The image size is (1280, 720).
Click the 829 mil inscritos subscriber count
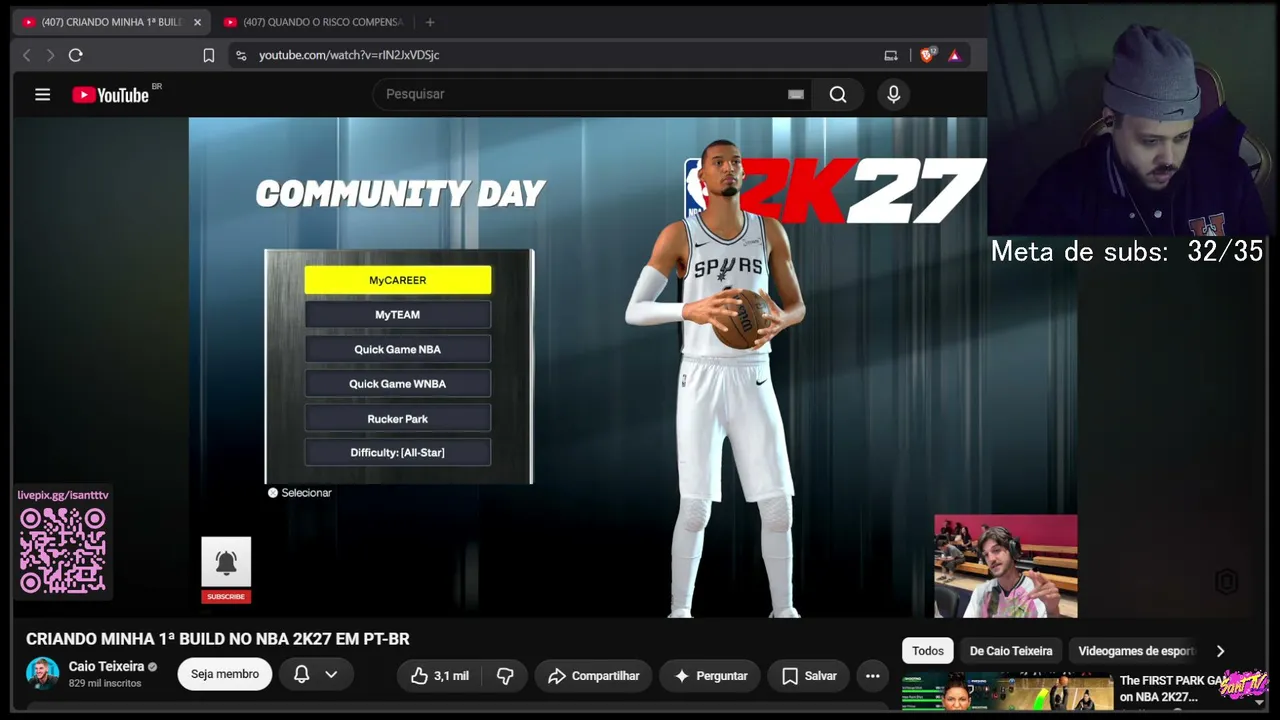point(105,683)
